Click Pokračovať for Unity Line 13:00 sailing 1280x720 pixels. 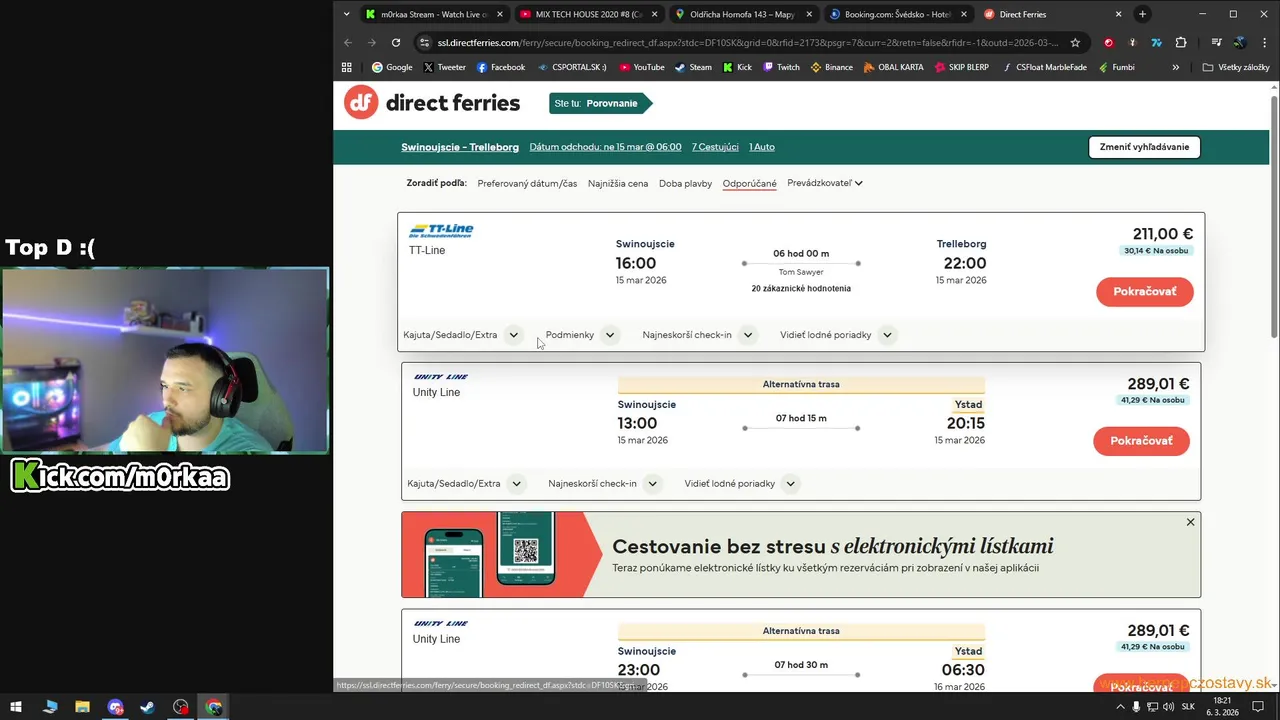(1141, 441)
